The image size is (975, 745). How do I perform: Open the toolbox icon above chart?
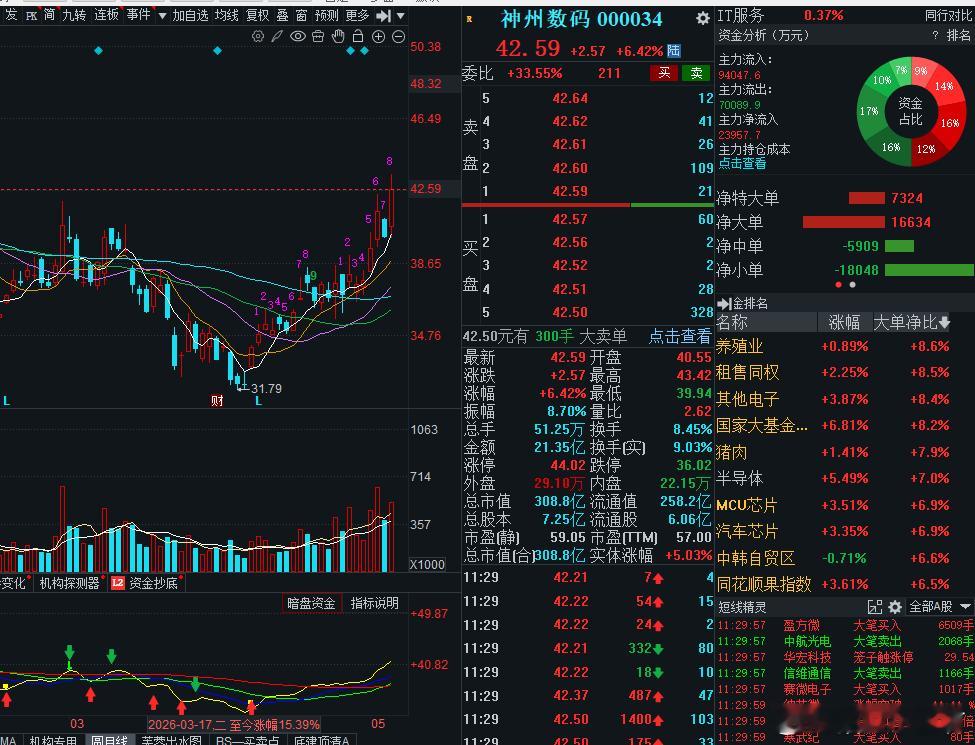(318, 37)
